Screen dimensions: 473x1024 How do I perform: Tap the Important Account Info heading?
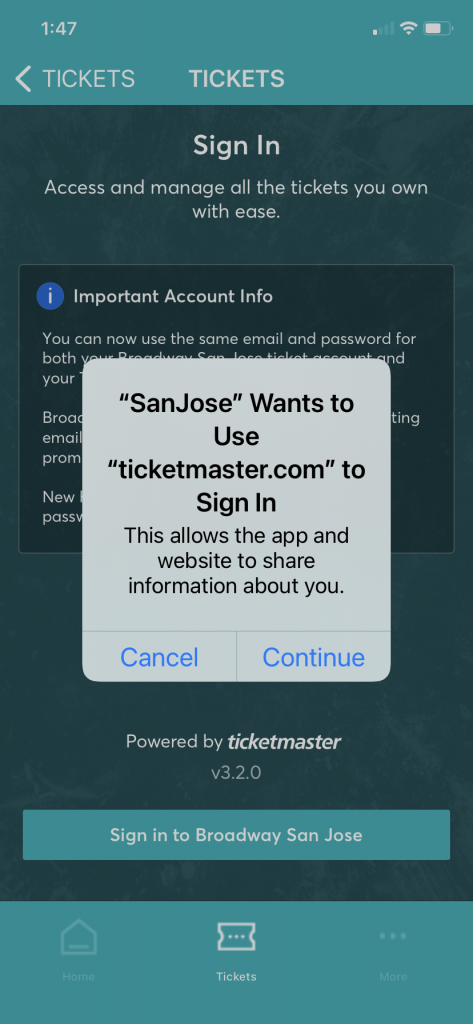tap(173, 296)
